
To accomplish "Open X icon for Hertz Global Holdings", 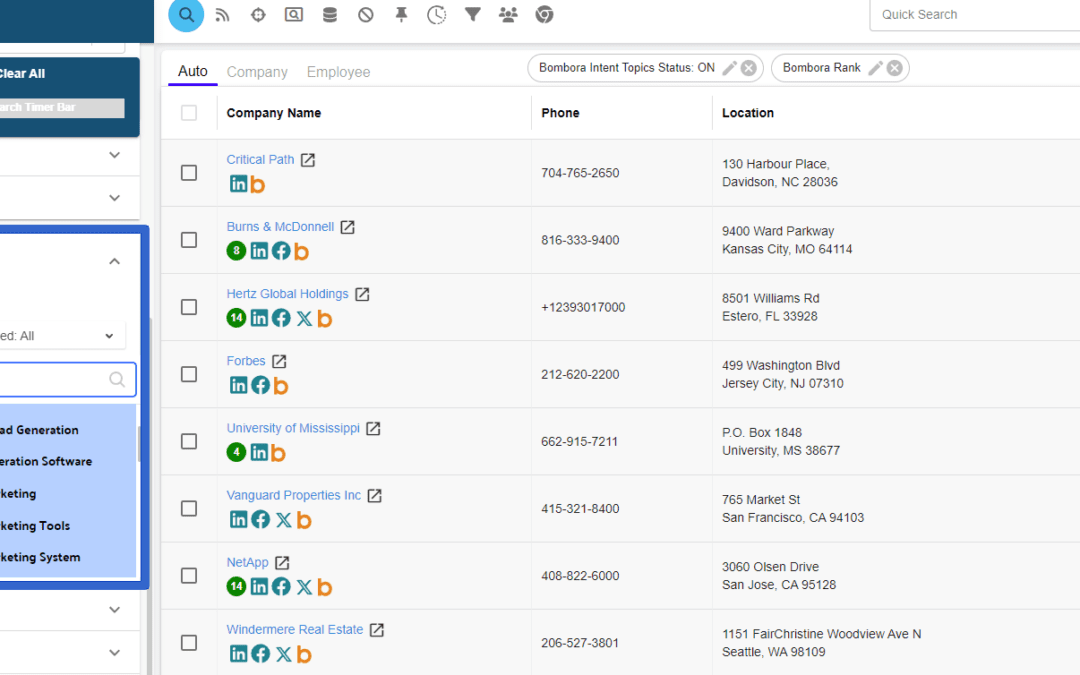I will click(x=304, y=318).
